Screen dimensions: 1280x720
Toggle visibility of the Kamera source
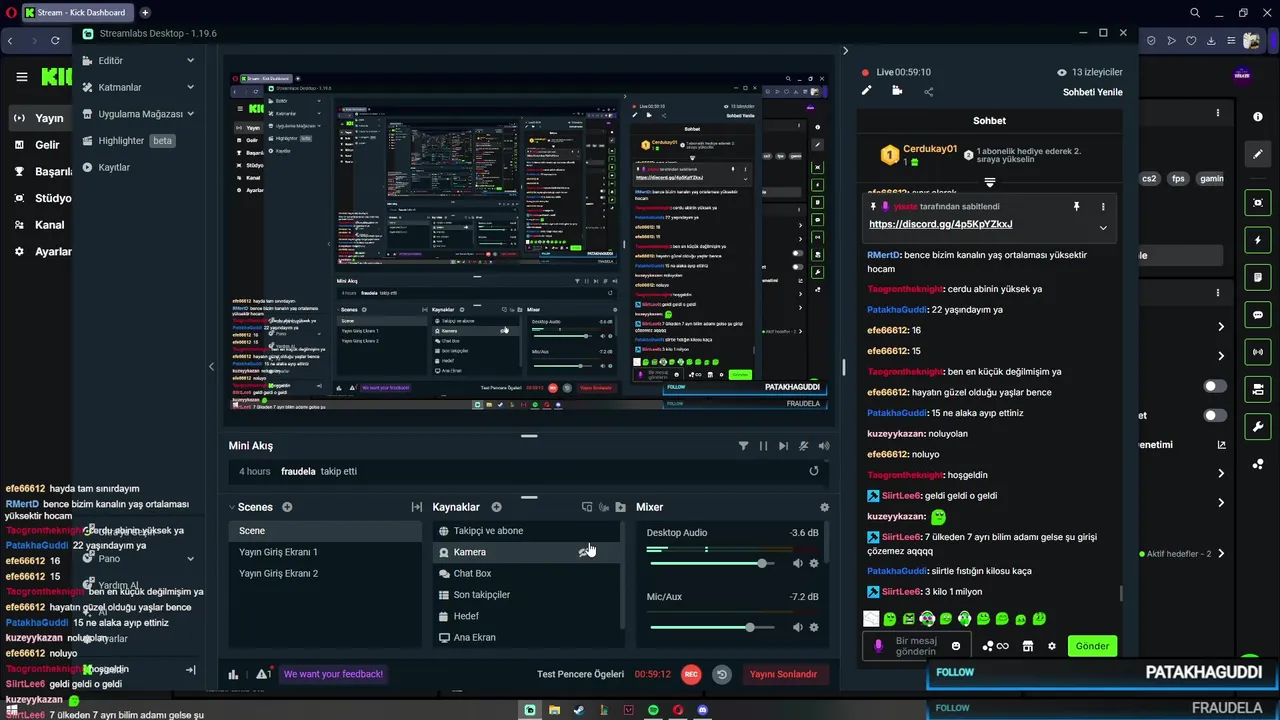tap(586, 552)
